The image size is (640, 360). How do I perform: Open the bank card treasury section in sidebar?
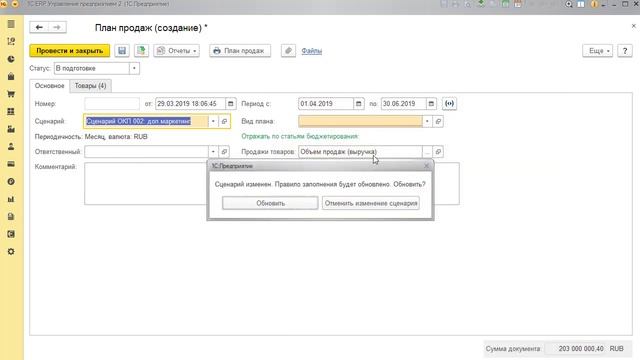pyautogui.click(x=11, y=164)
